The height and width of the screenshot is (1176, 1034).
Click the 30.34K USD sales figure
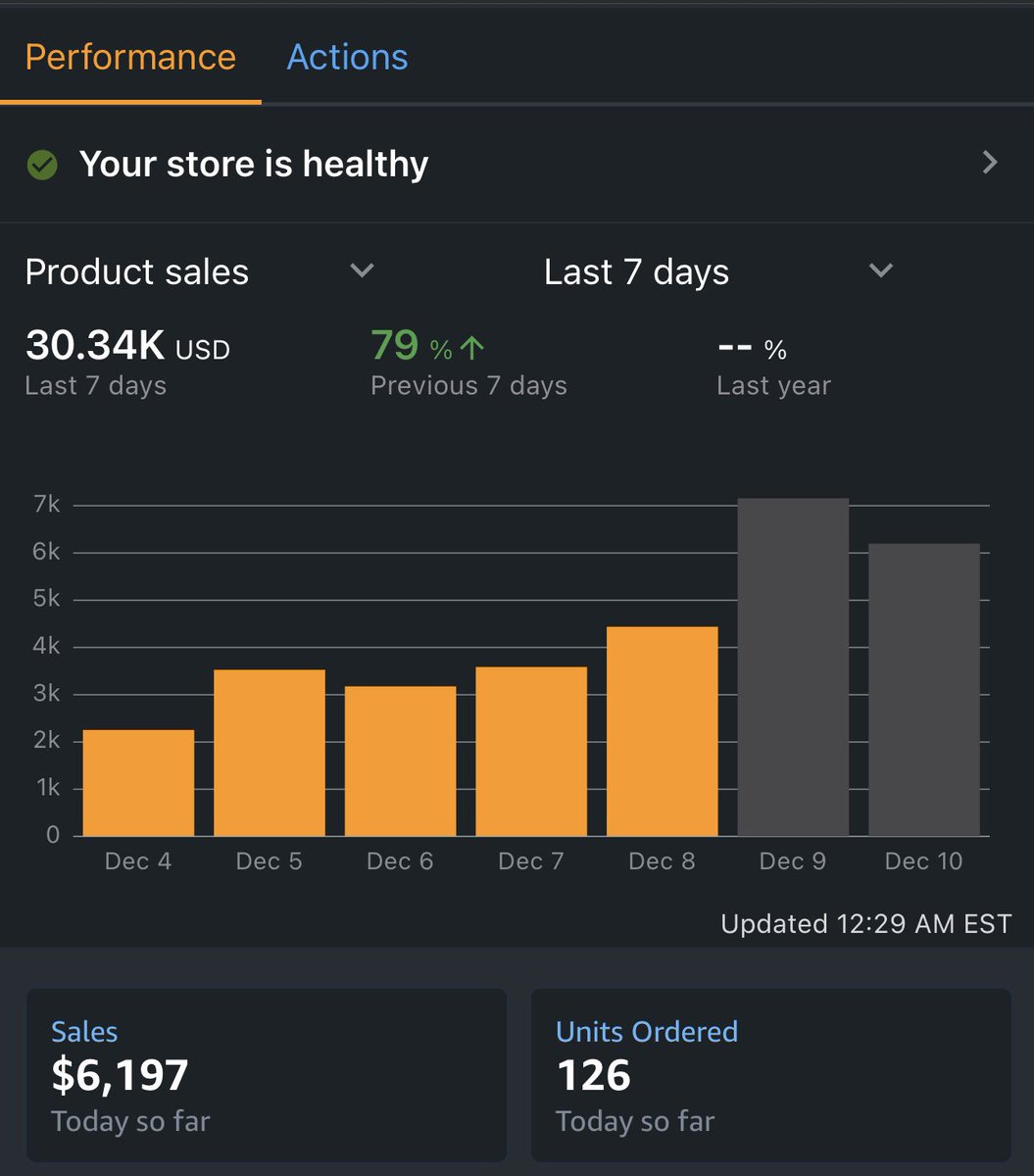click(127, 348)
